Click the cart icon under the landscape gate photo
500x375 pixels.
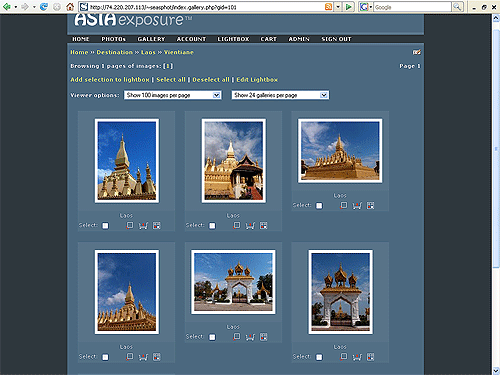click(250, 337)
